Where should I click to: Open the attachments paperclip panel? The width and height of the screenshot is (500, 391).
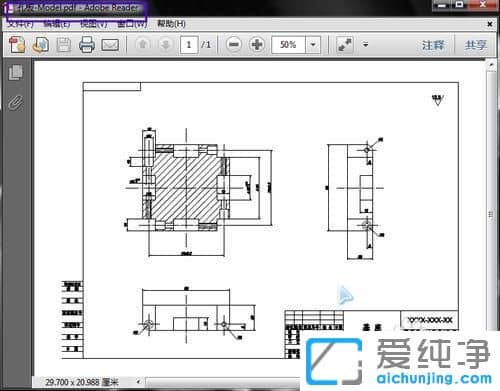[x=16, y=103]
